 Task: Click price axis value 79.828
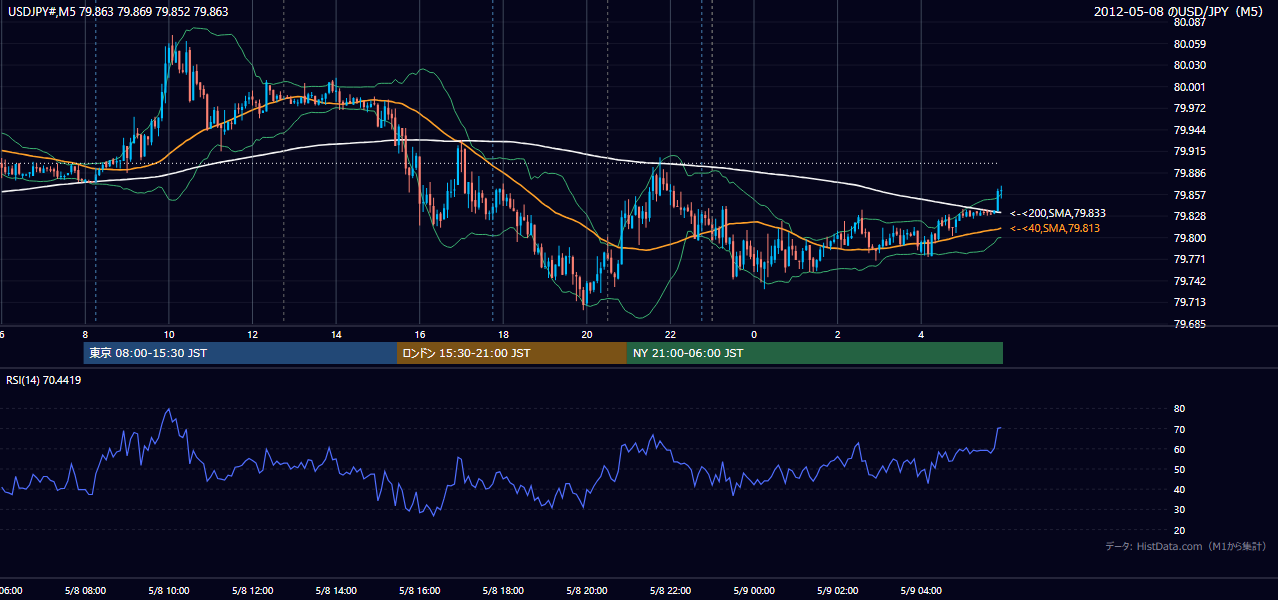[x=1190, y=216]
